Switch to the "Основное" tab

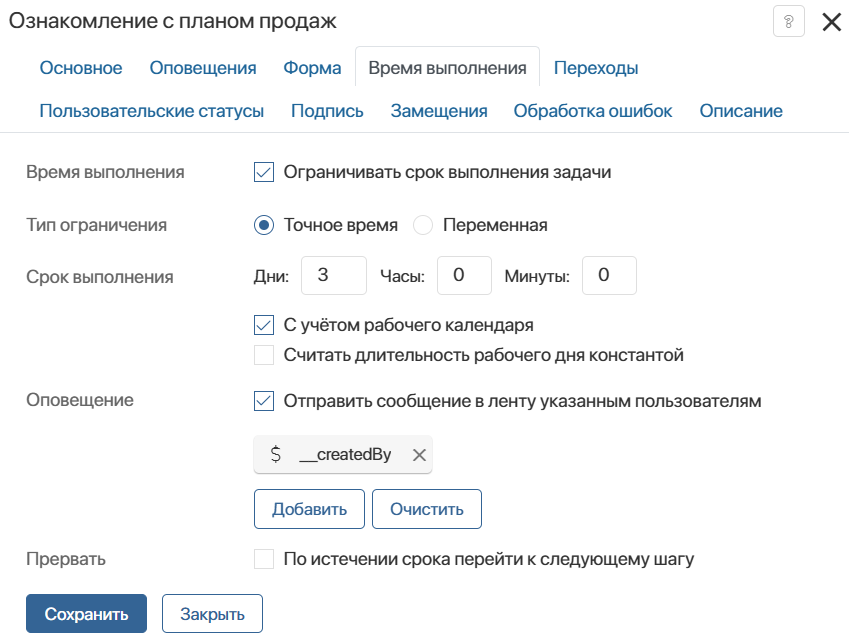pos(81,68)
